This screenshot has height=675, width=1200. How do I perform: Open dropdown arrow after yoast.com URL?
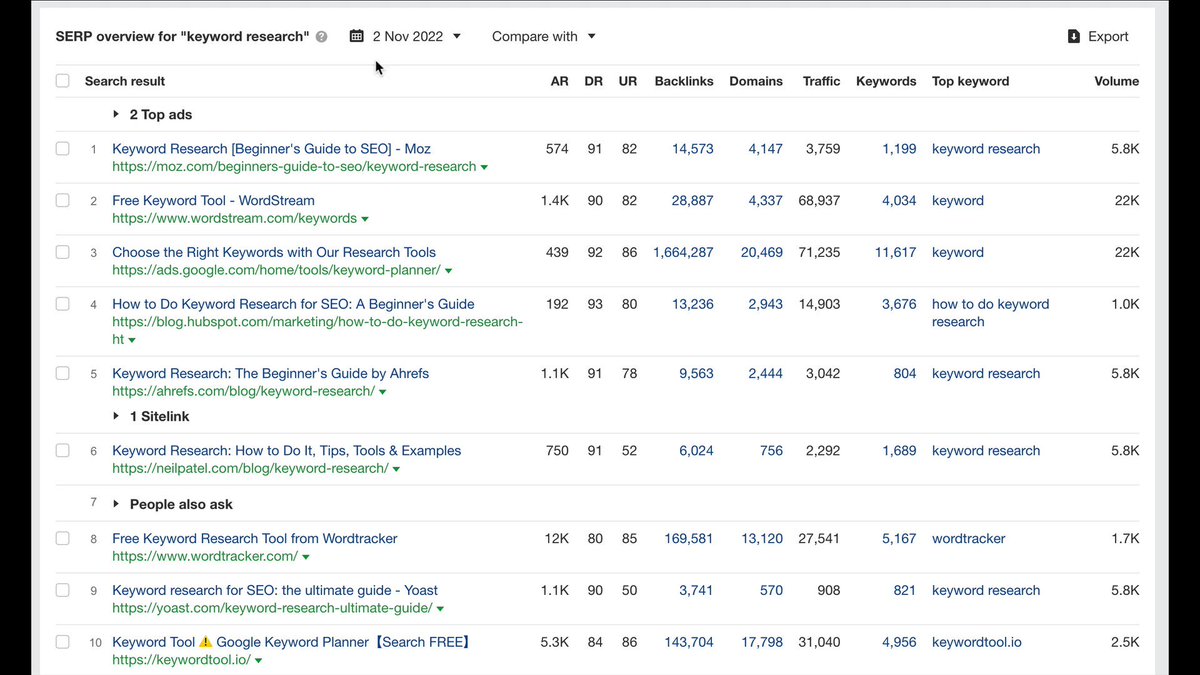click(x=441, y=610)
